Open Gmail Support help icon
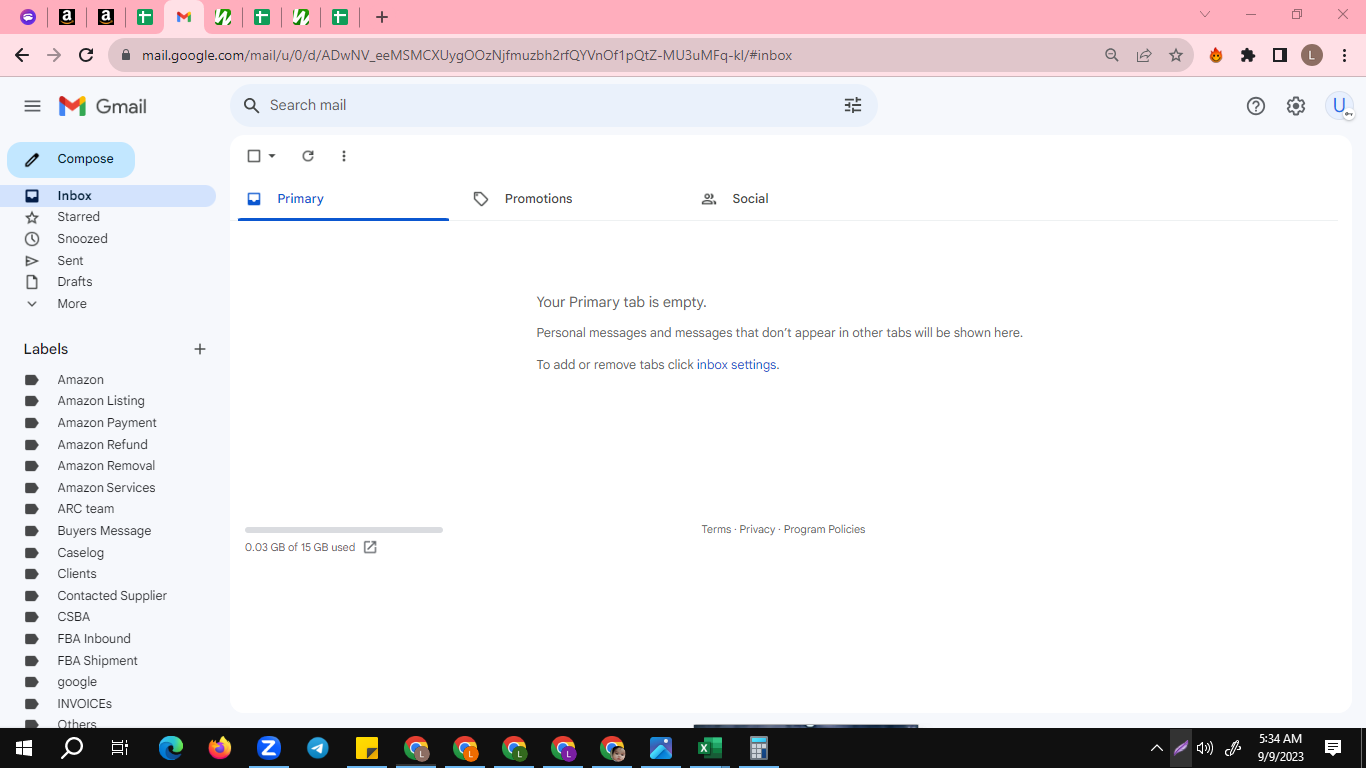The height and width of the screenshot is (768, 1366). coord(1256,106)
